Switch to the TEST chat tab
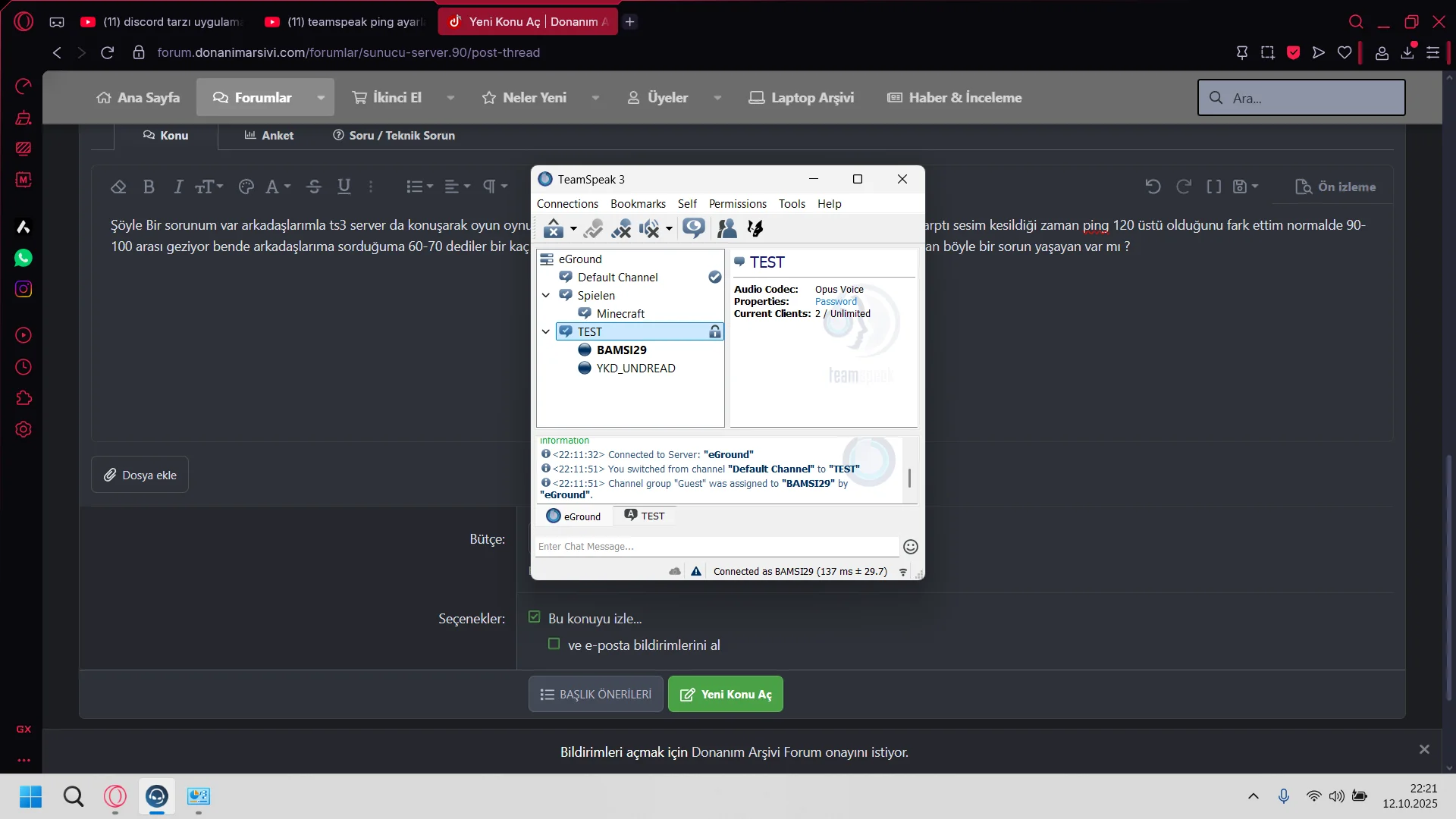Viewport: 1456px width, 819px height. (645, 516)
